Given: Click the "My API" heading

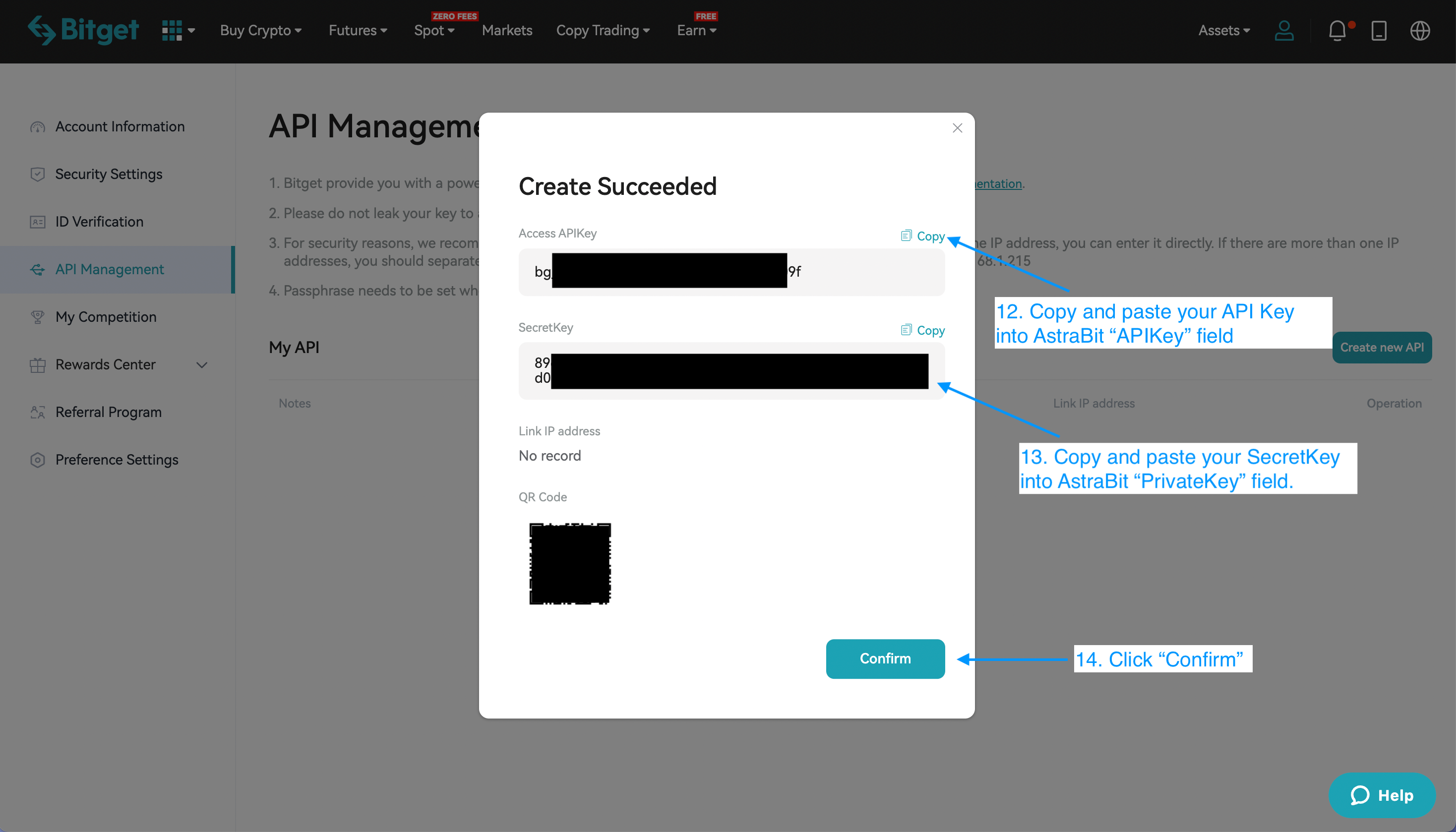Looking at the screenshot, I should click(x=294, y=347).
